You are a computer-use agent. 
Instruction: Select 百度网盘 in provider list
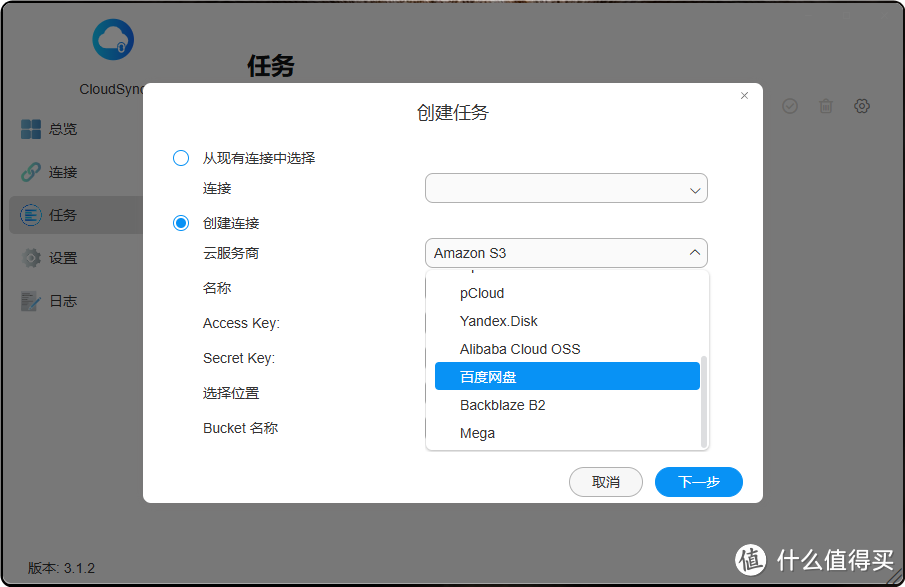pyautogui.click(x=567, y=376)
